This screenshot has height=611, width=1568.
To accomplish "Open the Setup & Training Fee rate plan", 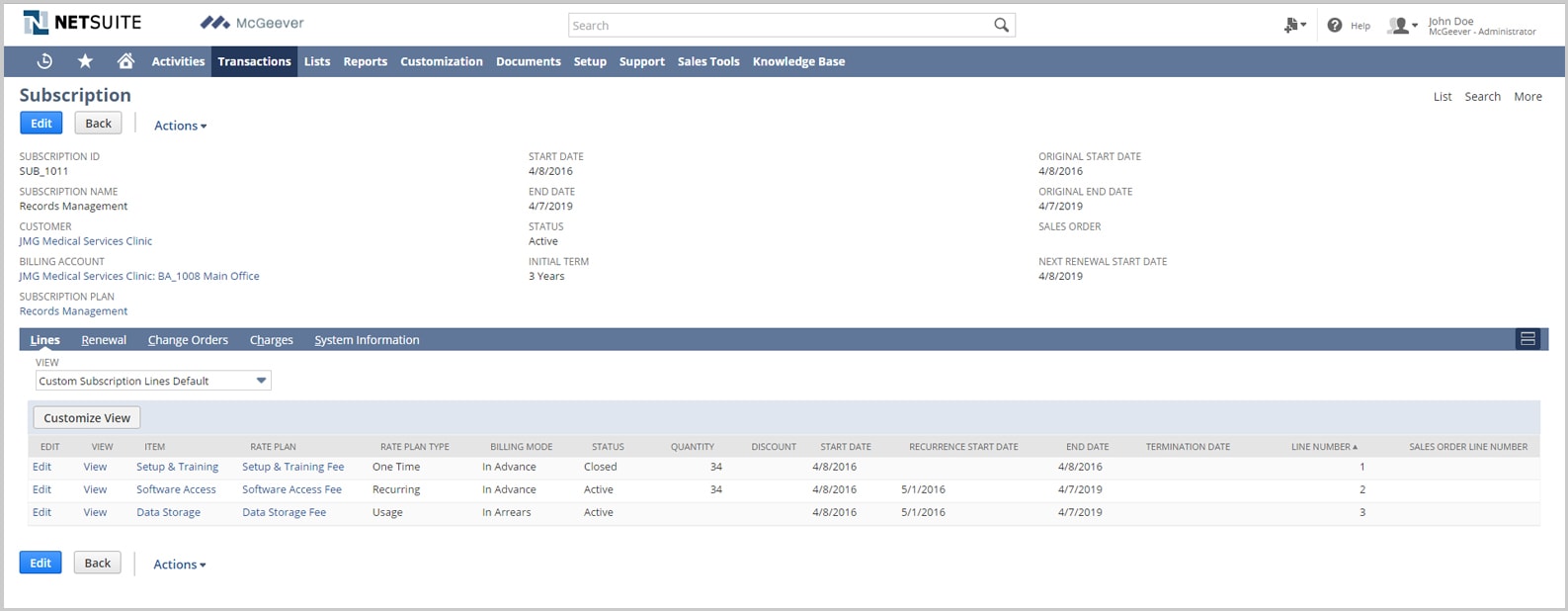I will pyautogui.click(x=293, y=467).
